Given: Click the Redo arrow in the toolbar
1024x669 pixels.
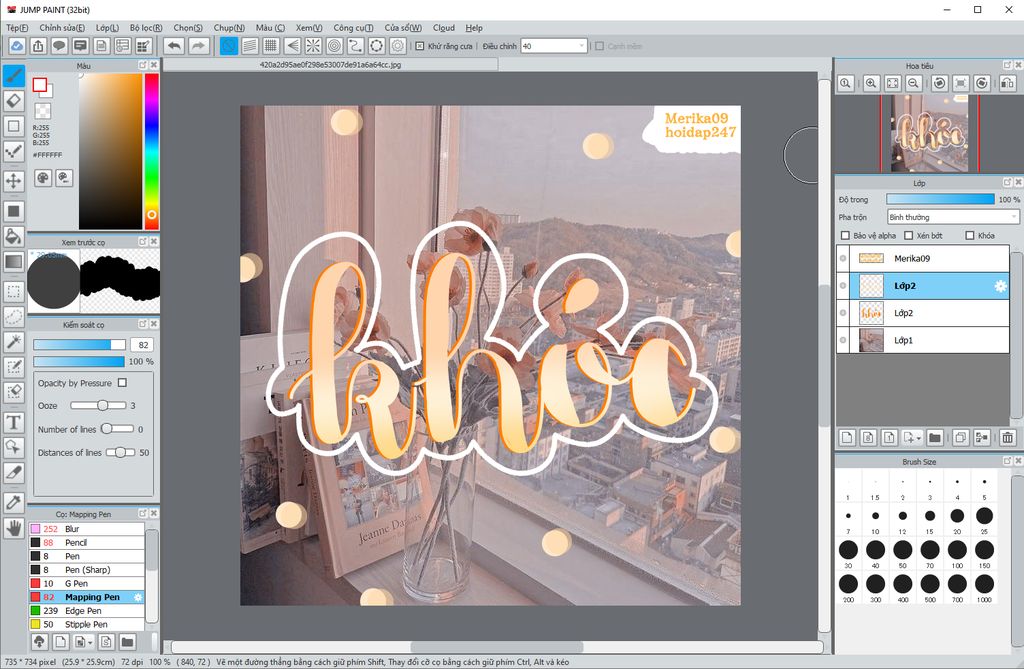Looking at the screenshot, I should tap(199, 46).
